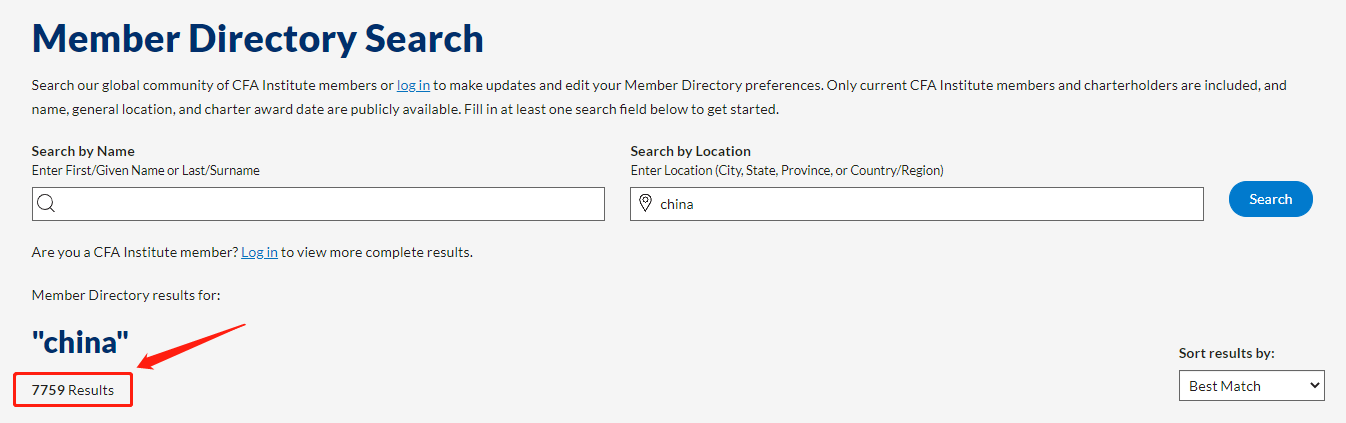Image resolution: width=1346 pixels, height=423 pixels.
Task: Open the "log in" link in intro paragraph
Action: [x=413, y=86]
